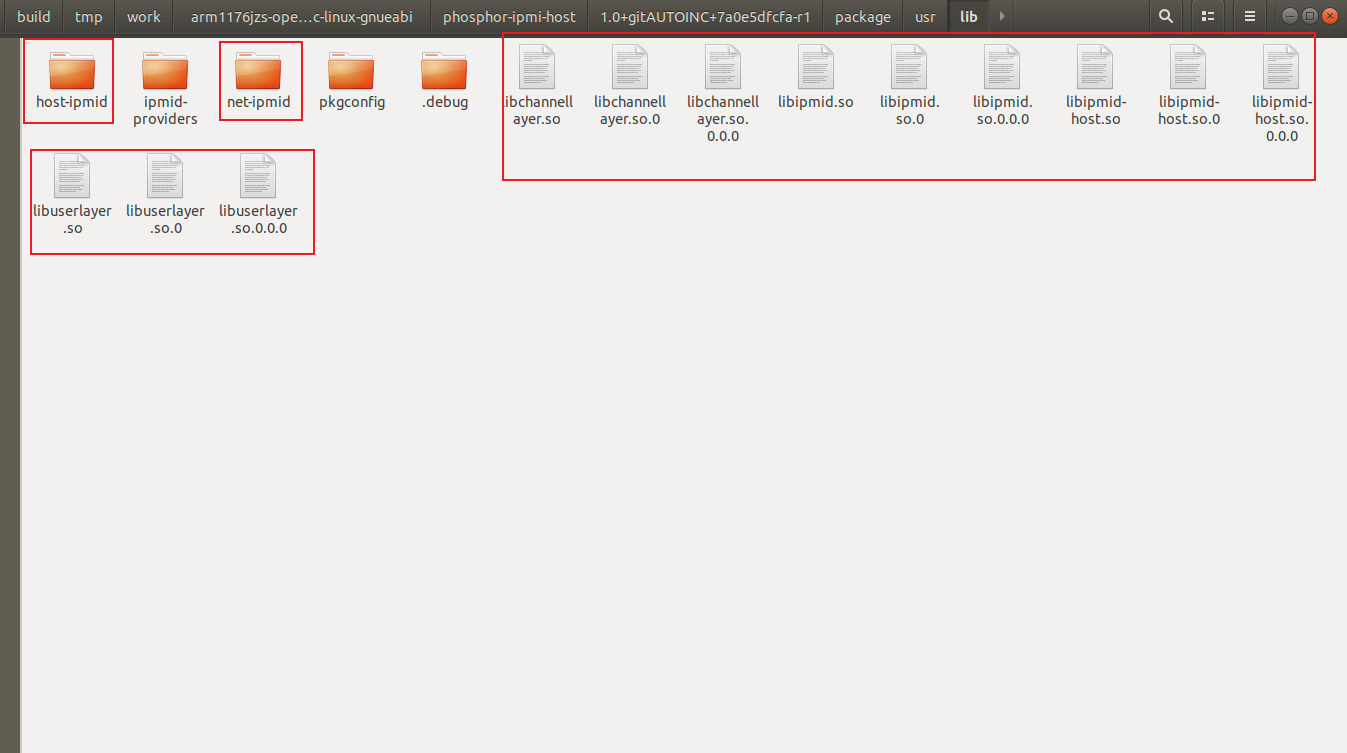Jump to the tmp directory from the path bar
The height and width of the screenshot is (753, 1347).
tap(88, 16)
